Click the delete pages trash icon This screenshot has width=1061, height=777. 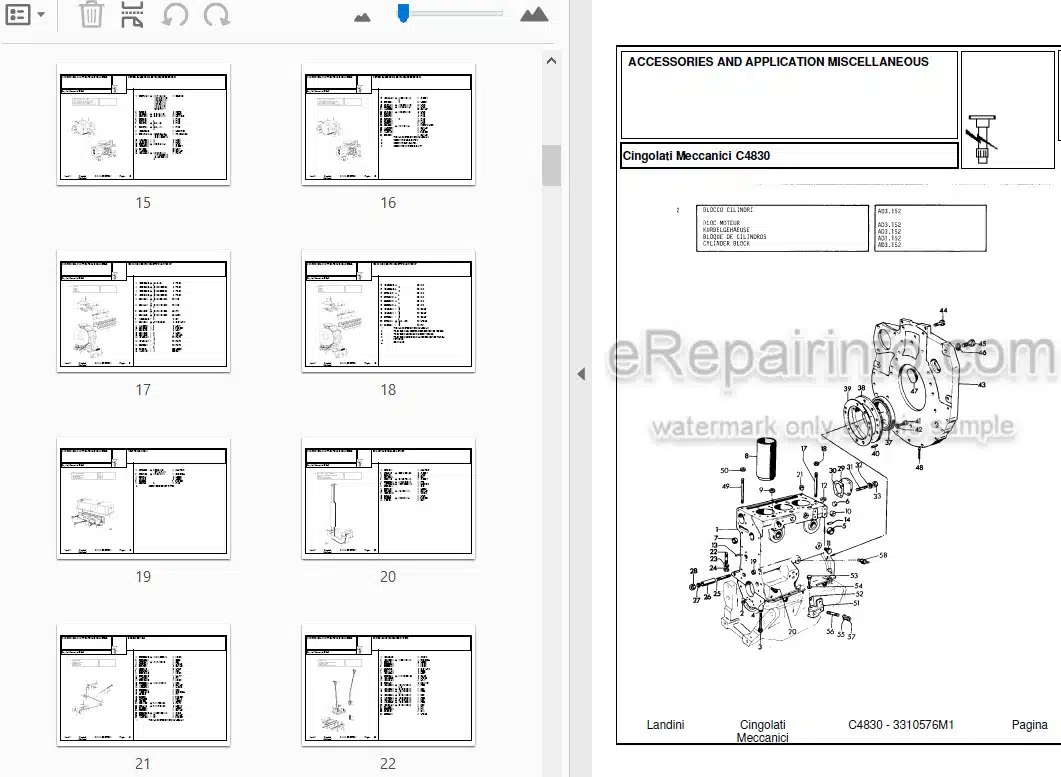click(x=91, y=14)
